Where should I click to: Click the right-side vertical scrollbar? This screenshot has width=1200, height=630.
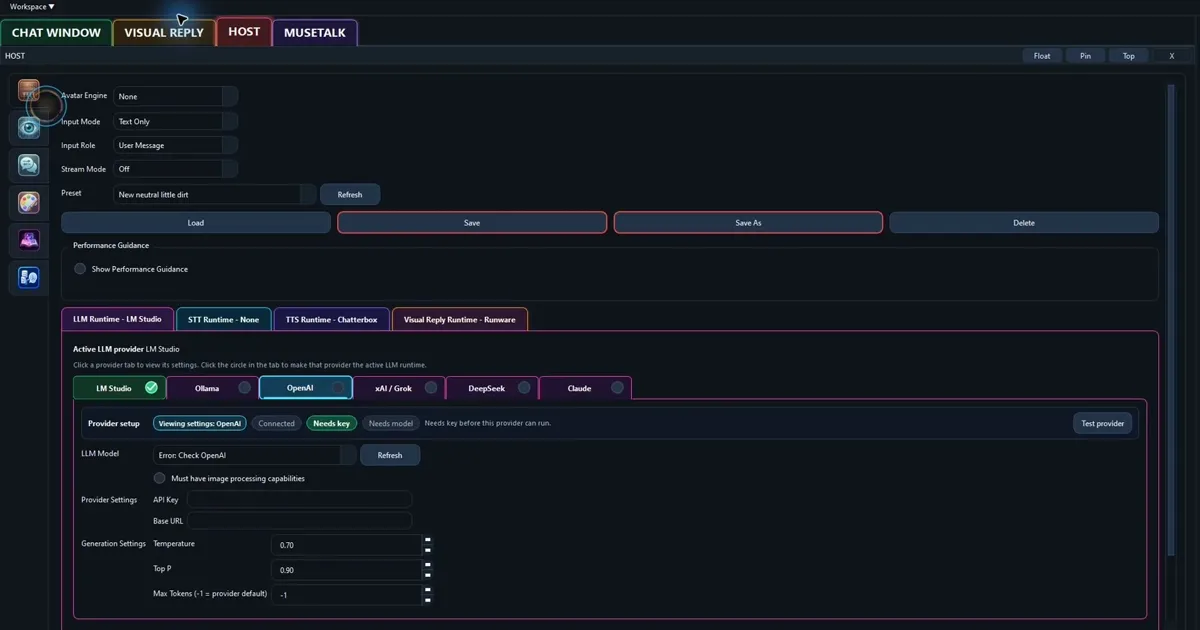[x=1171, y=320]
